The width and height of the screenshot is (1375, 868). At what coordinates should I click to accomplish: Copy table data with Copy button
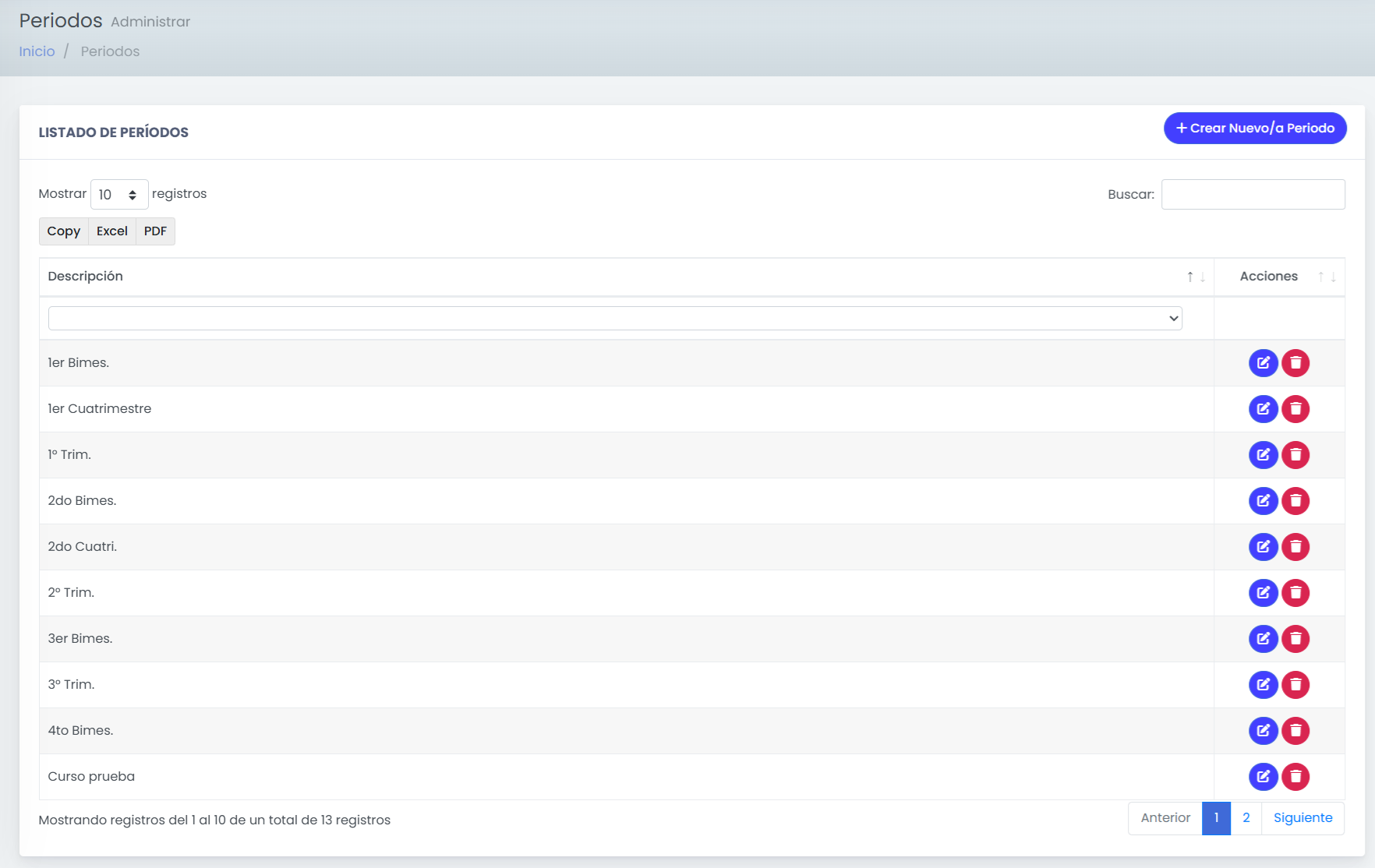click(64, 231)
